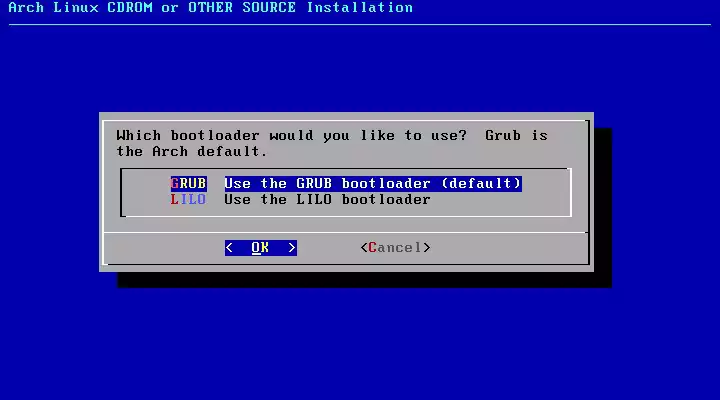
Task: Click the horizontal line under the title
Action: point(360,24)
